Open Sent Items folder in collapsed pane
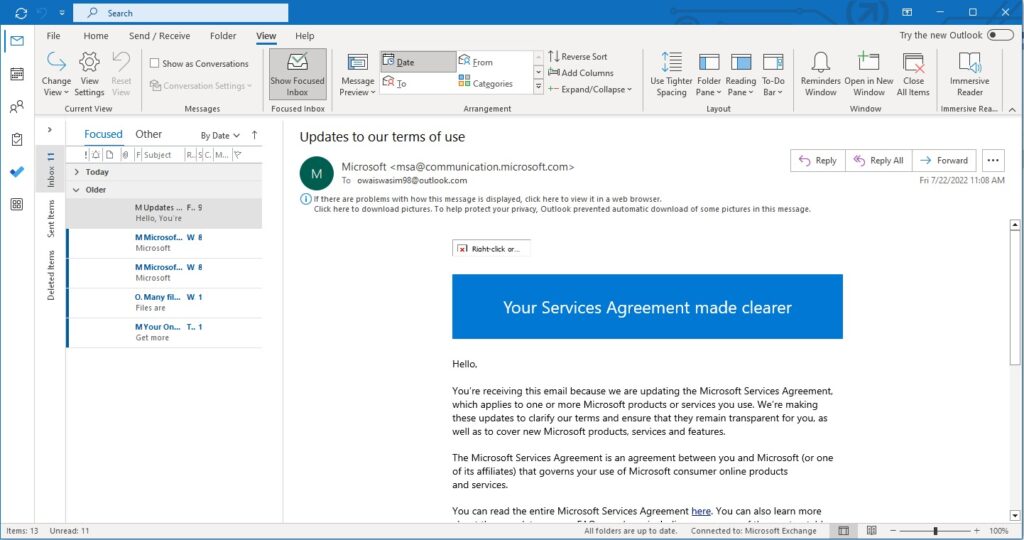The image size is (1024, 540). pos(51,219)
